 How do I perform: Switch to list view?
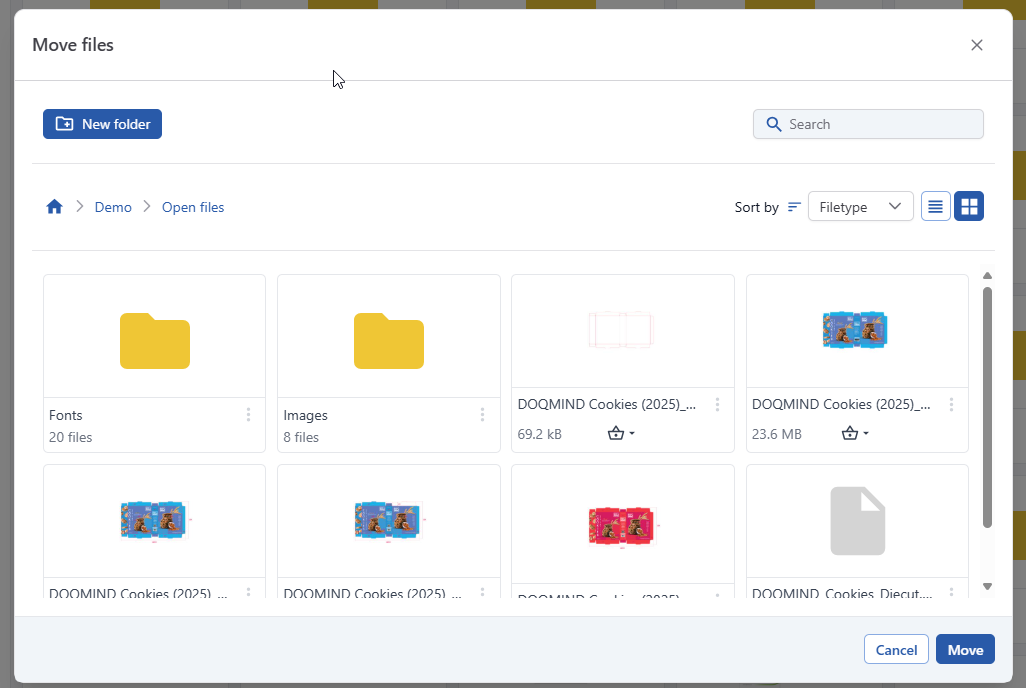936,206
